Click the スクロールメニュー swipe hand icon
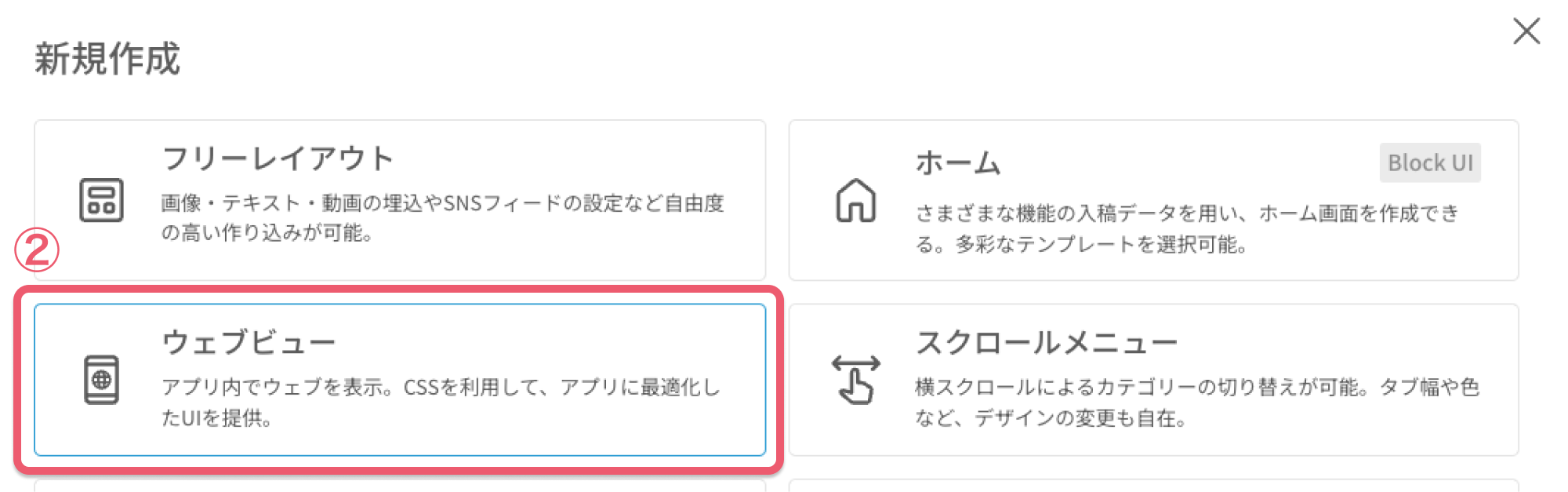 855,380
